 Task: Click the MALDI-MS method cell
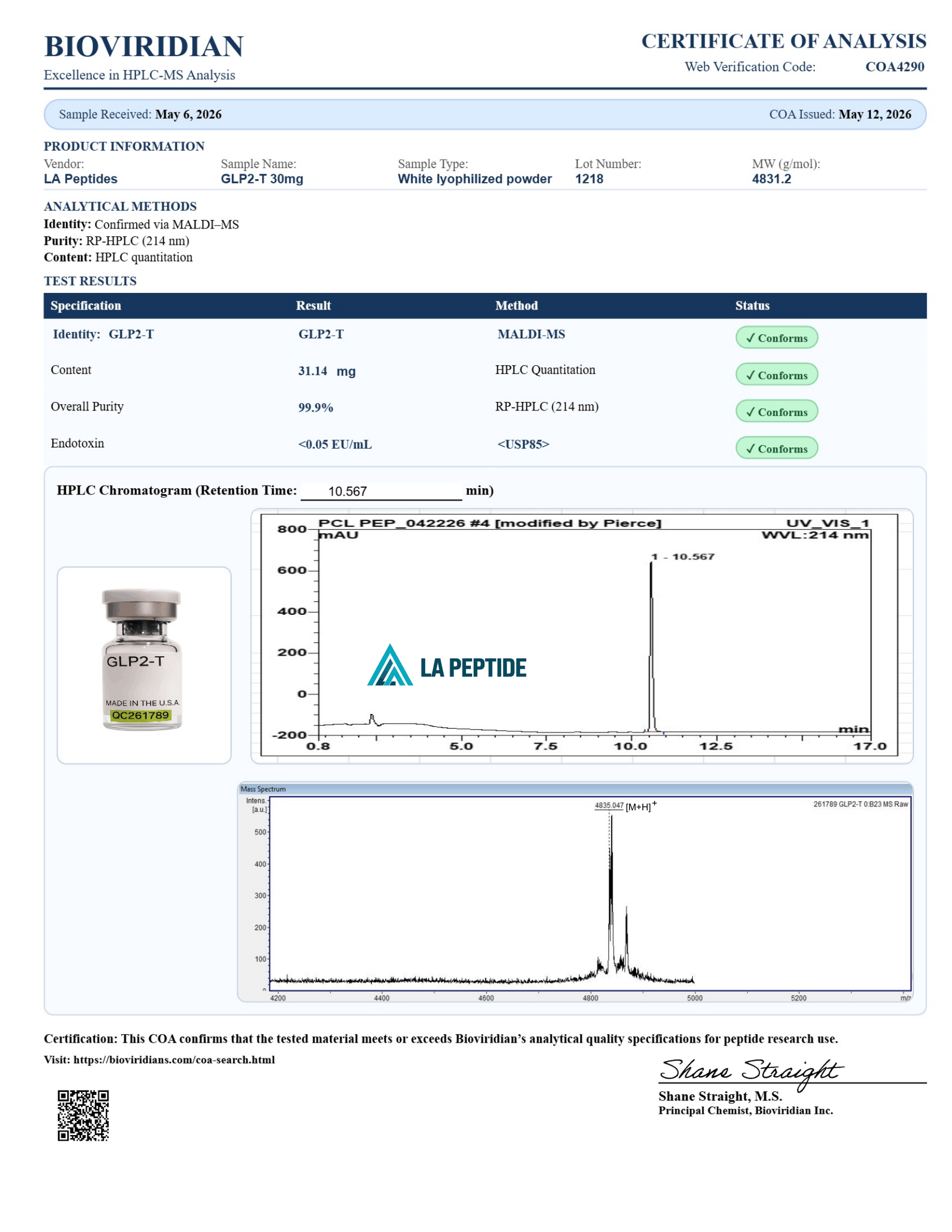pos(531,334)
